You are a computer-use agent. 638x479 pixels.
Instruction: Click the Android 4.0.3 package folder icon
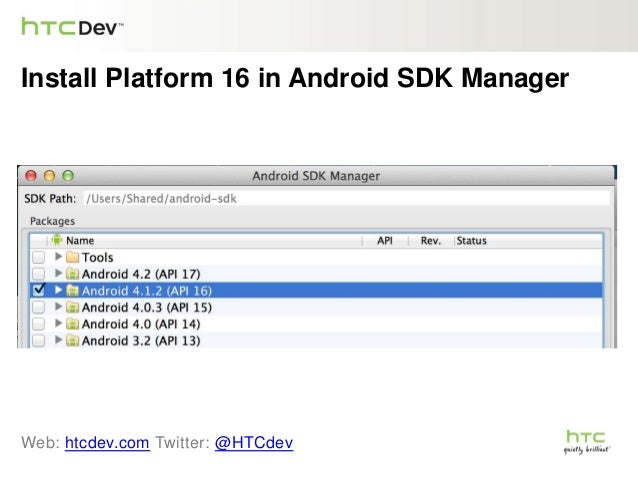[72, 307]
